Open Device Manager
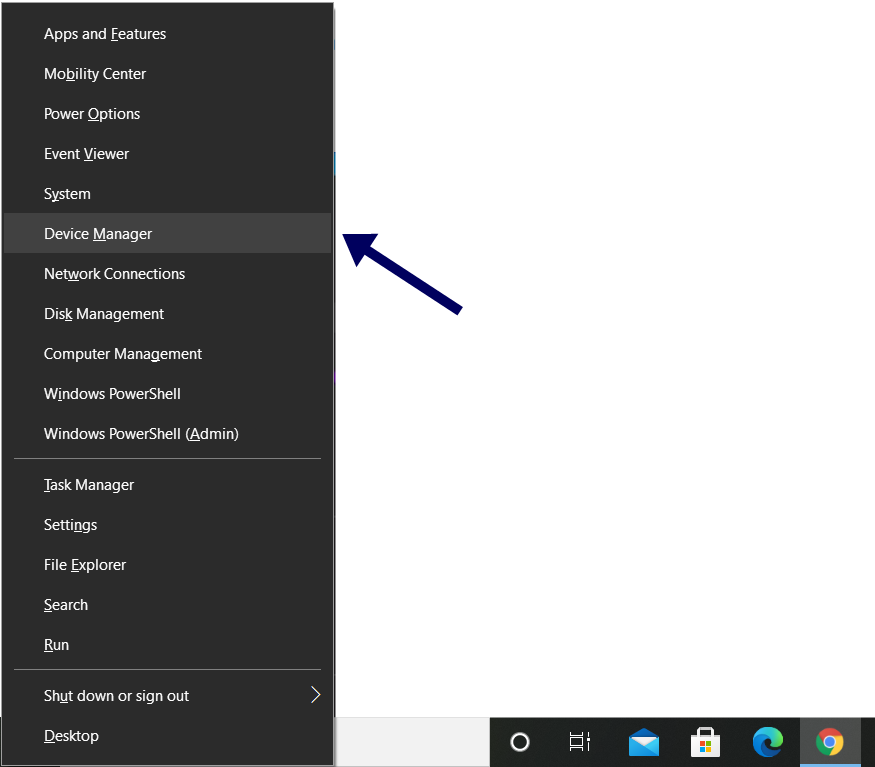The width and height of the screenshot is (875, 767). click(98, 234)
